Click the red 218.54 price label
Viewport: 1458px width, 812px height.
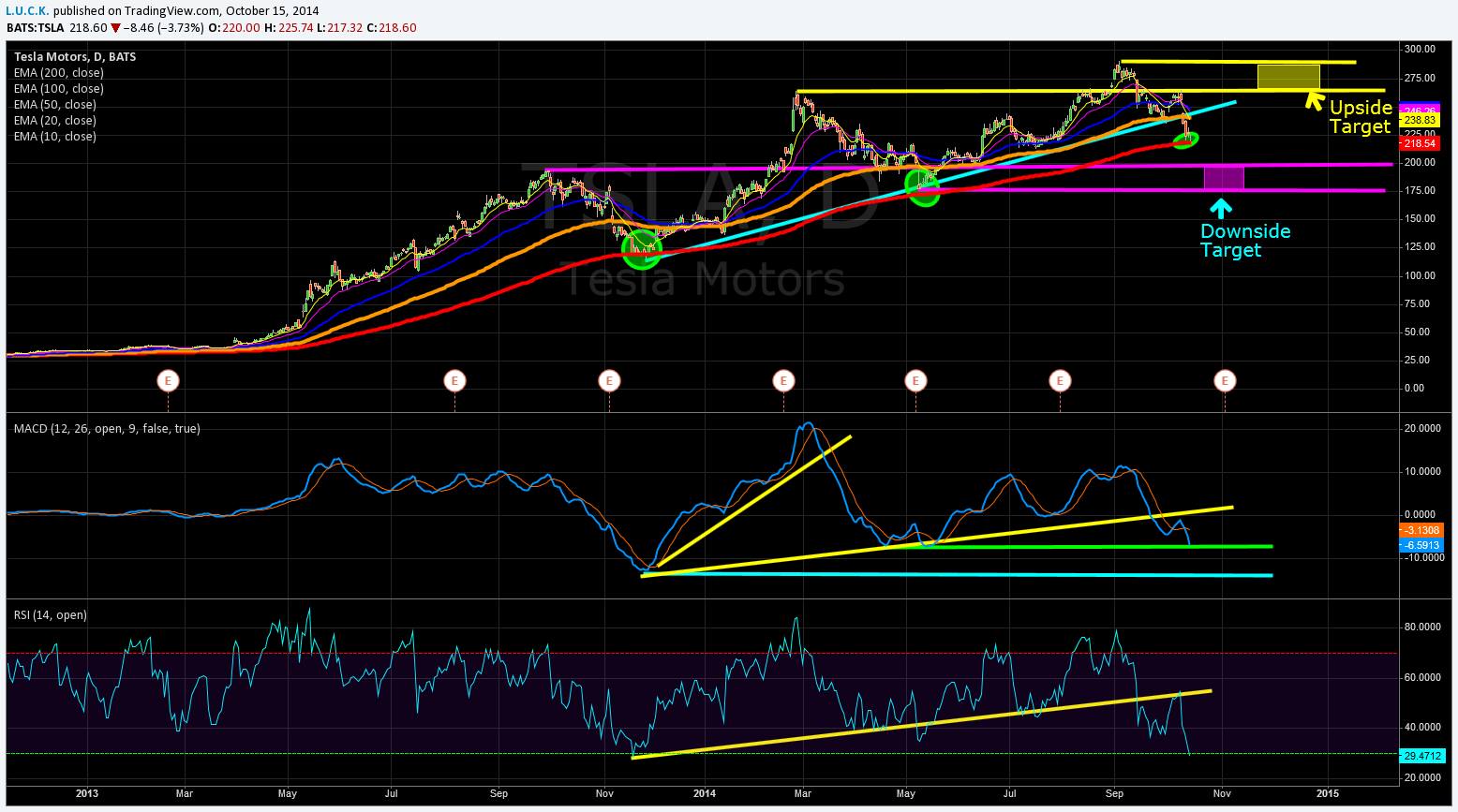(1419, 143)
